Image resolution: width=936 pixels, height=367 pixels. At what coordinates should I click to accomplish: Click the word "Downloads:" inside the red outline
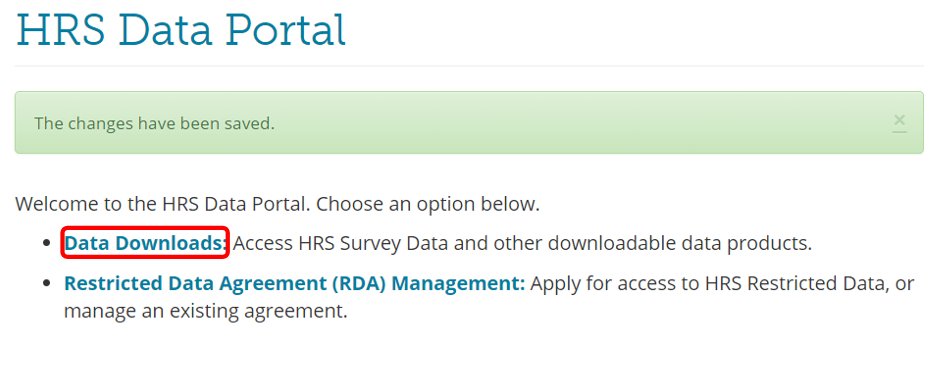[172, 243]
